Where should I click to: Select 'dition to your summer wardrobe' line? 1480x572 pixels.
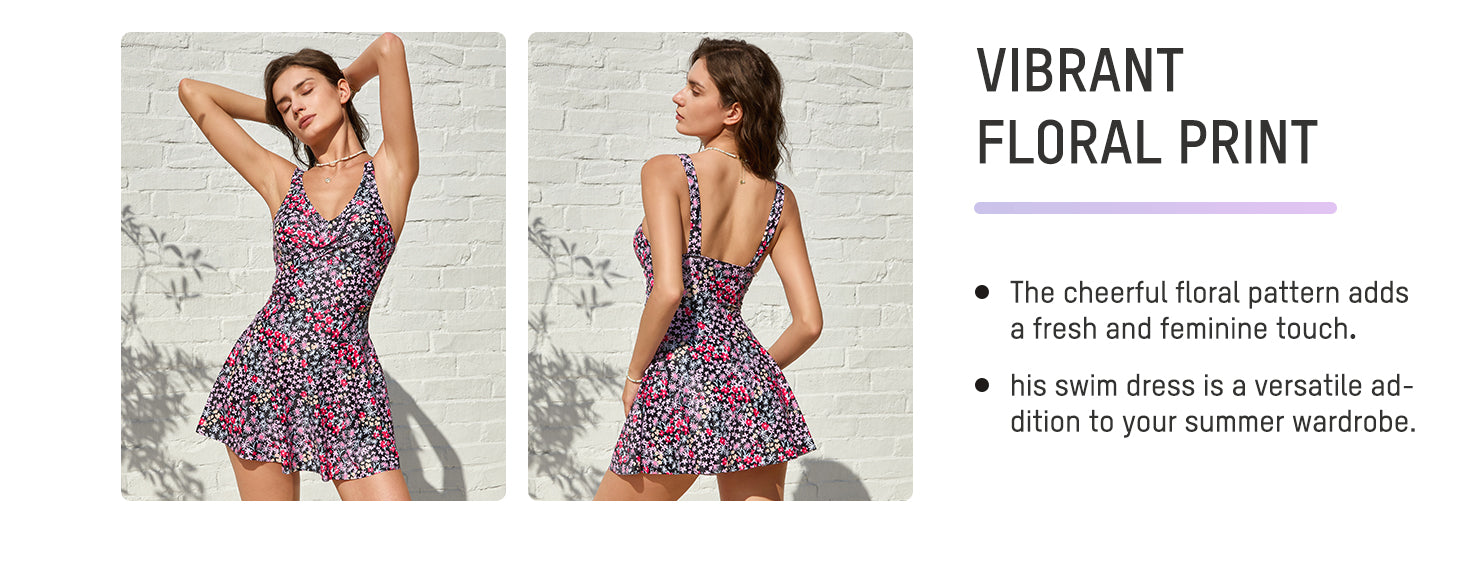tap(1213, 422)
